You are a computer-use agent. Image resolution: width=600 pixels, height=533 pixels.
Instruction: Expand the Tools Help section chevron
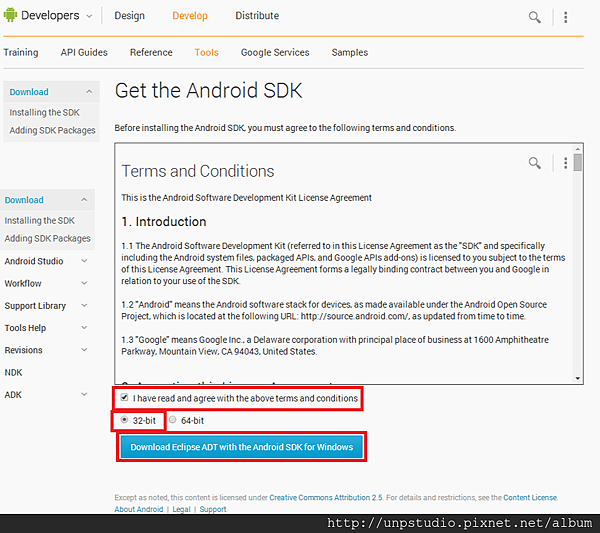[x=84, y=327]
